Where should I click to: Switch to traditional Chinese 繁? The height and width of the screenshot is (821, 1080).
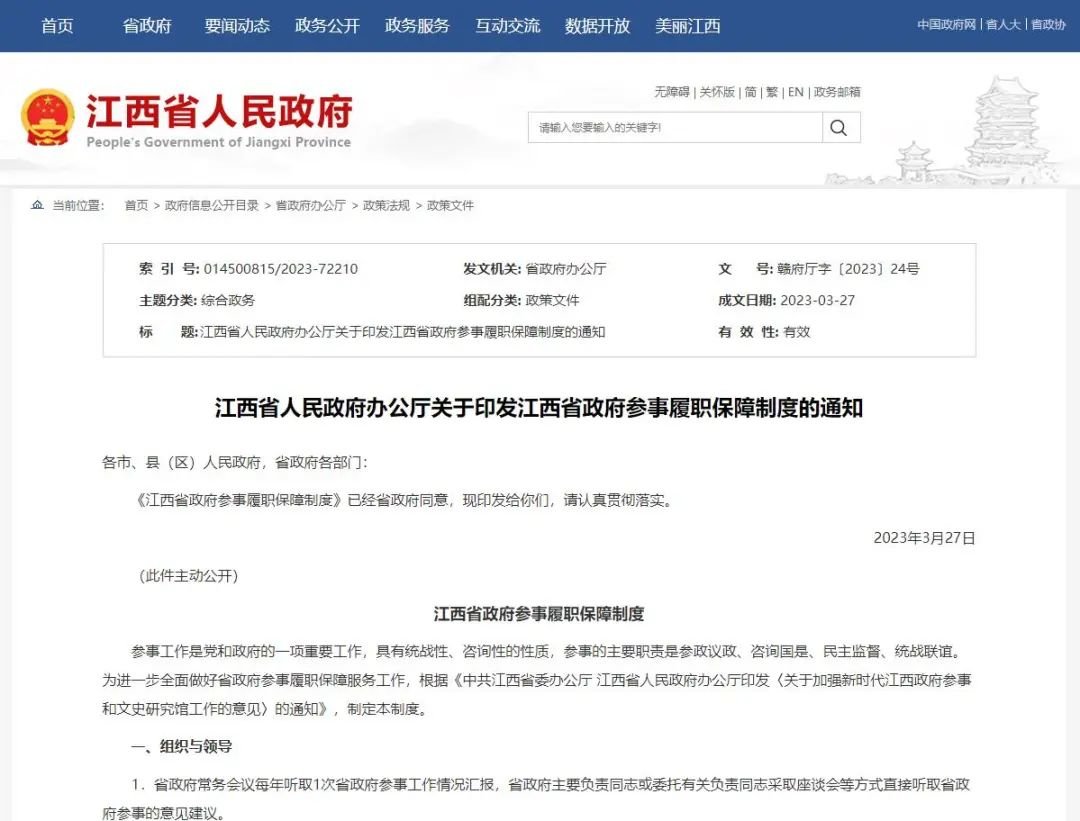772,92
